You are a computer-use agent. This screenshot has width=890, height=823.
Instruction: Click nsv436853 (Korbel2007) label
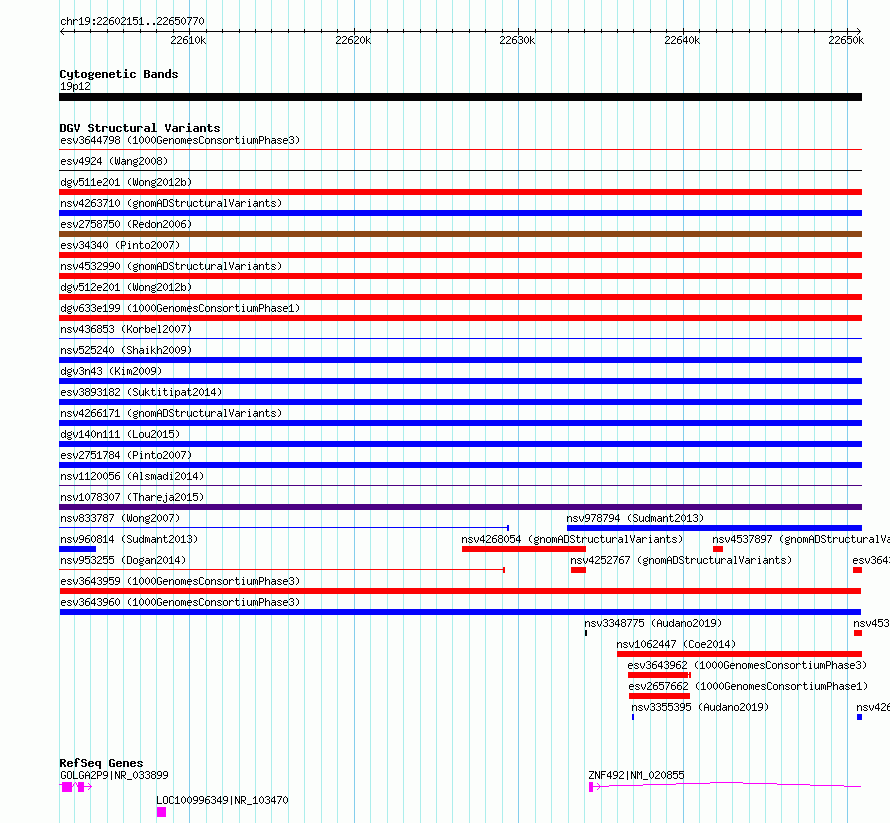point(126,329)
